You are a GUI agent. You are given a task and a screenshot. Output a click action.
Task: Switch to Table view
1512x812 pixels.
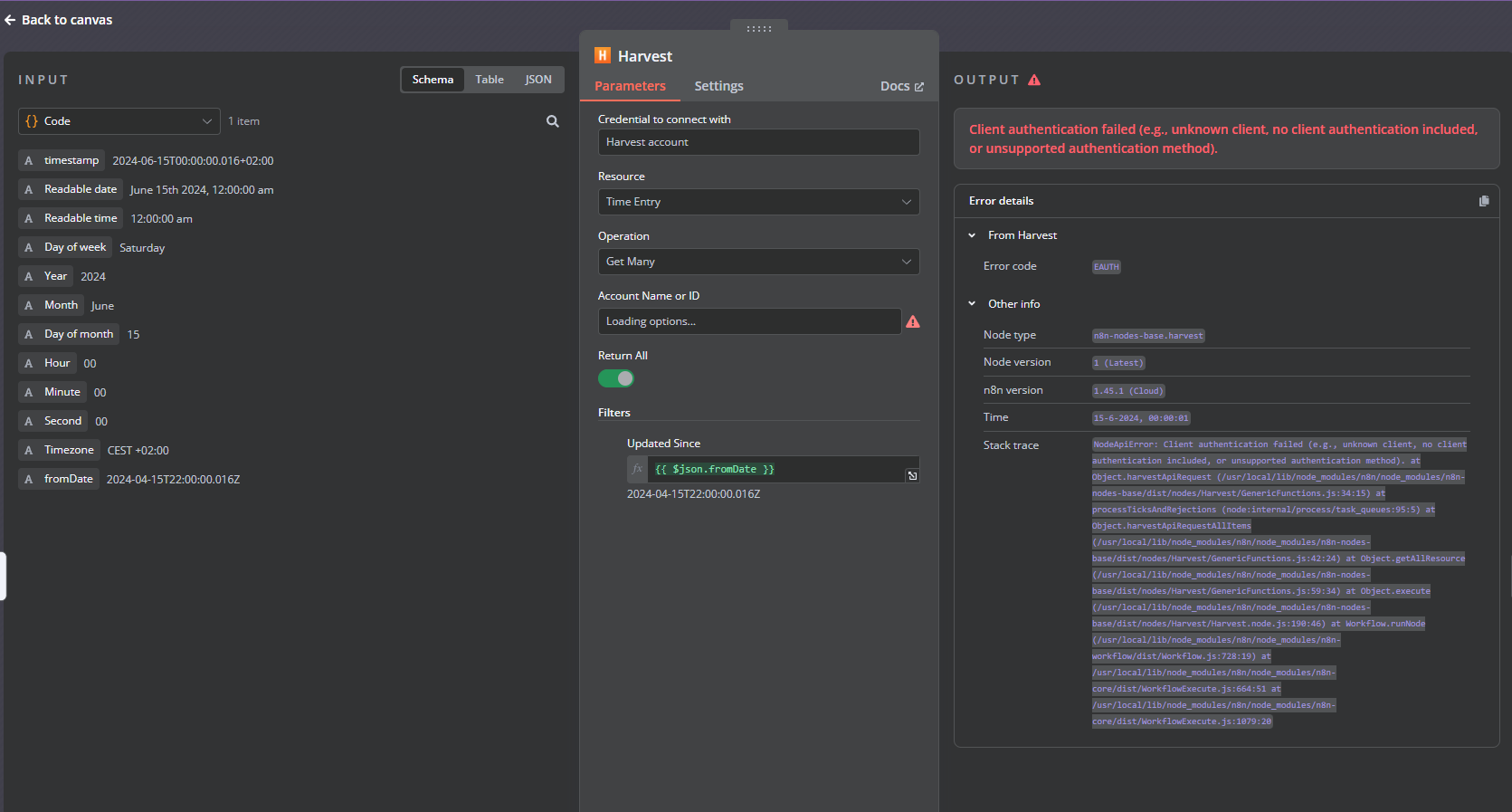[490, 80]
